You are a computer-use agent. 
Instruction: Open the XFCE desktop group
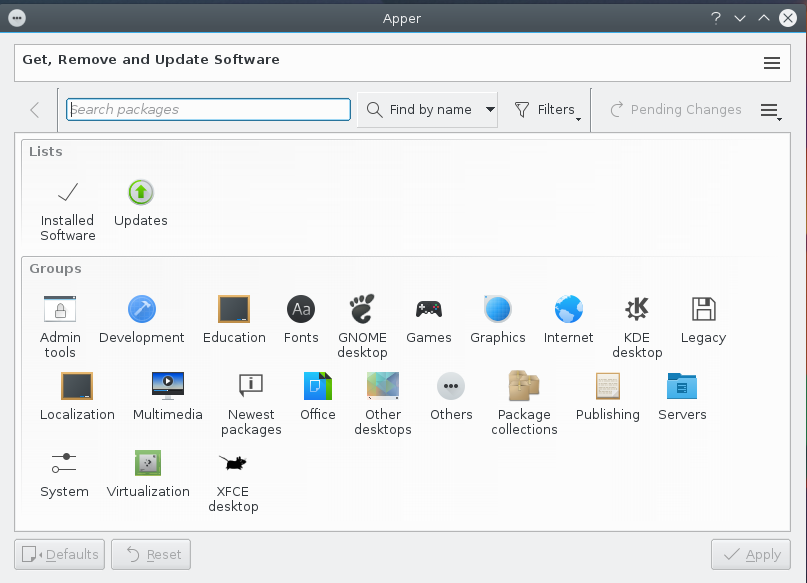233,480
